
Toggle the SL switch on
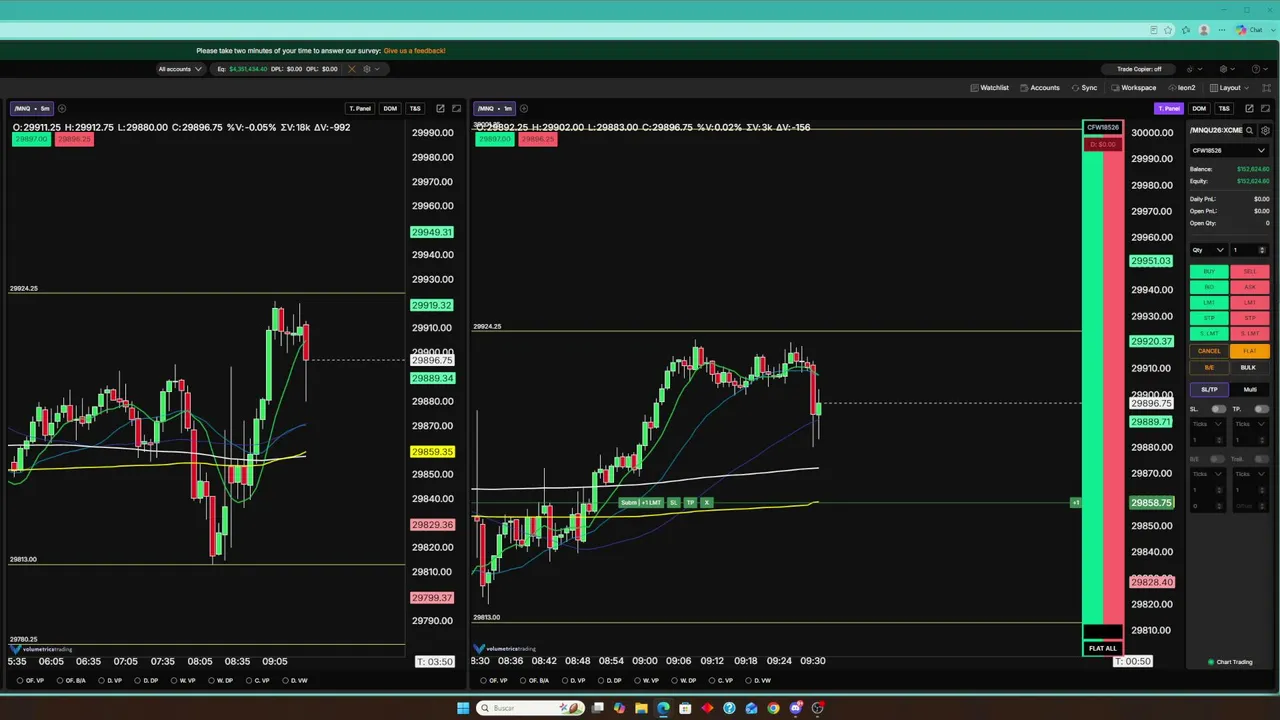(x=1218, y=409)
